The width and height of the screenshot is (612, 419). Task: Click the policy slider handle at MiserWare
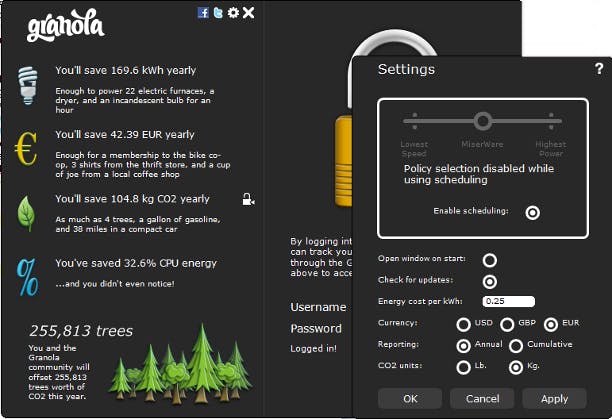tap(483, 121)
